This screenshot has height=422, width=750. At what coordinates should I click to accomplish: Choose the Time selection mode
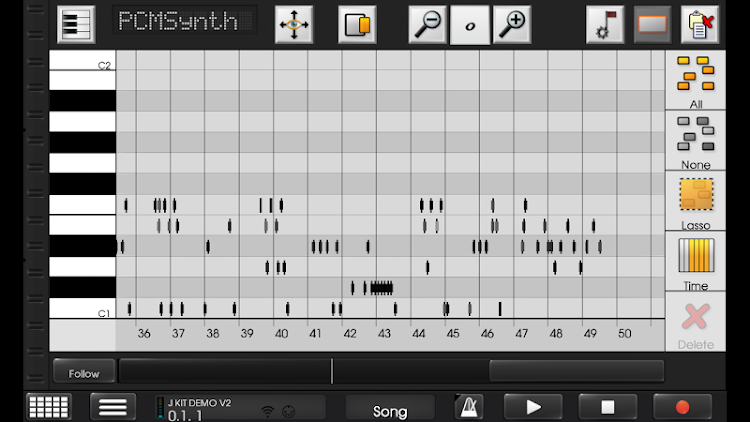pos(695,262)
